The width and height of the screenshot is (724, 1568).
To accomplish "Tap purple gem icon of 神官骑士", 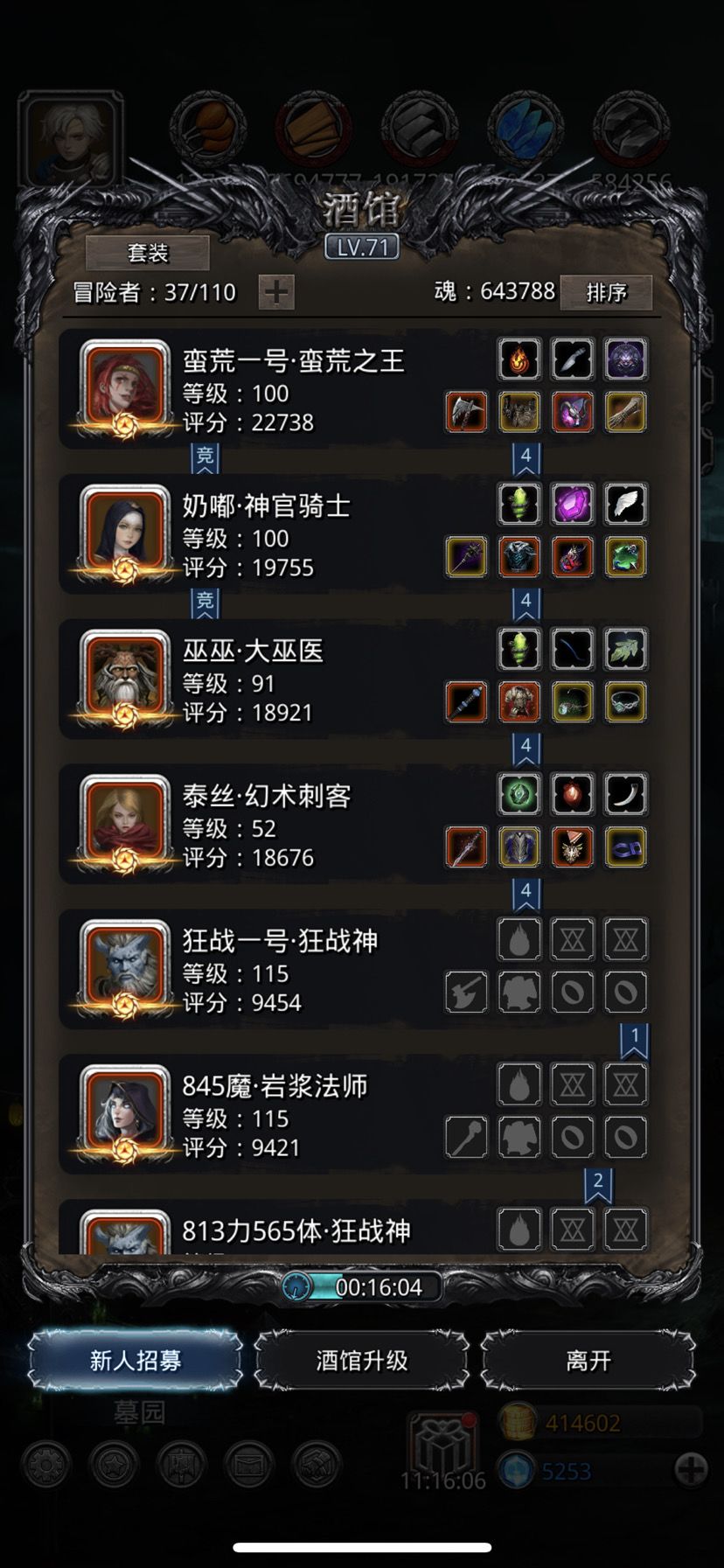I will coord(573,504).
